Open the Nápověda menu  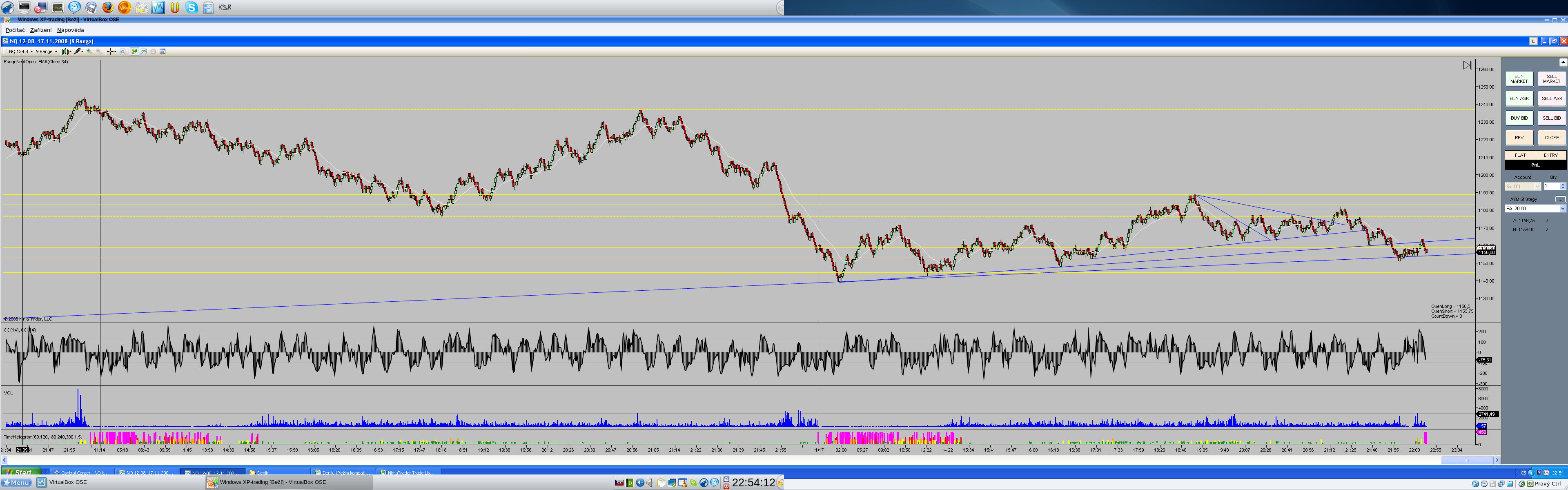click(x=71, y=30)
